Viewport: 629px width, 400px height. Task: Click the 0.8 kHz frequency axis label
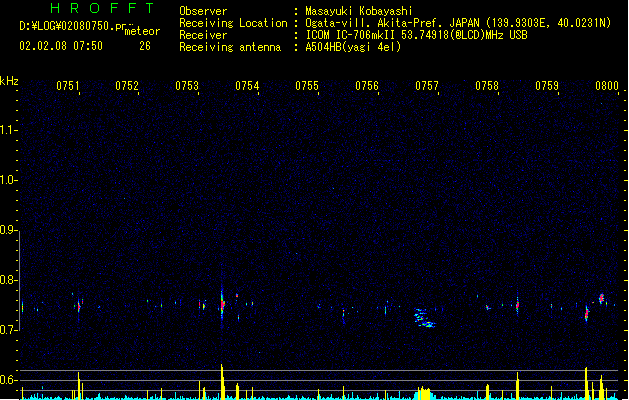click(9, 280)
